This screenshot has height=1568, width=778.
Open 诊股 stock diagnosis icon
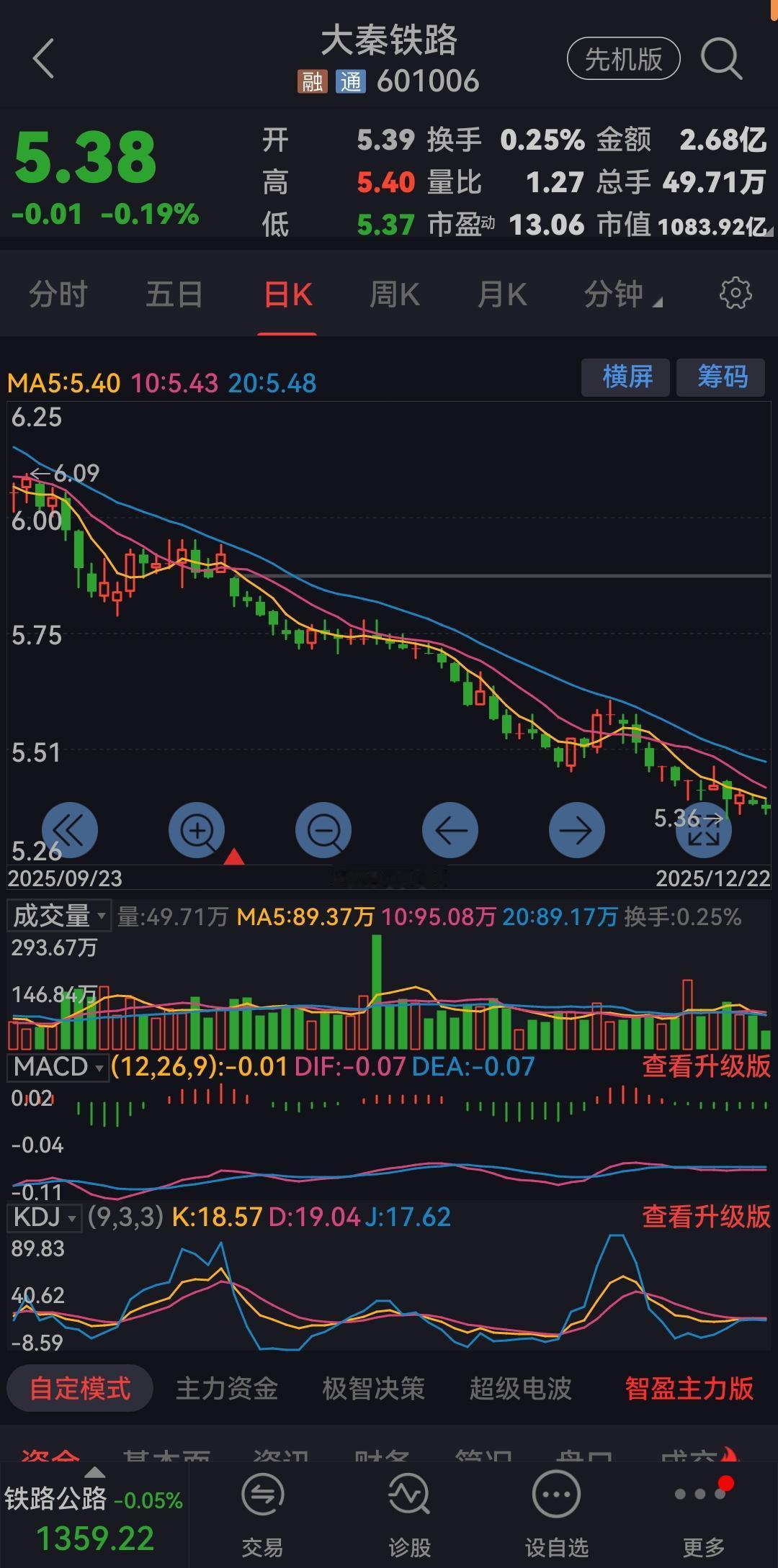coord(409,1515)
